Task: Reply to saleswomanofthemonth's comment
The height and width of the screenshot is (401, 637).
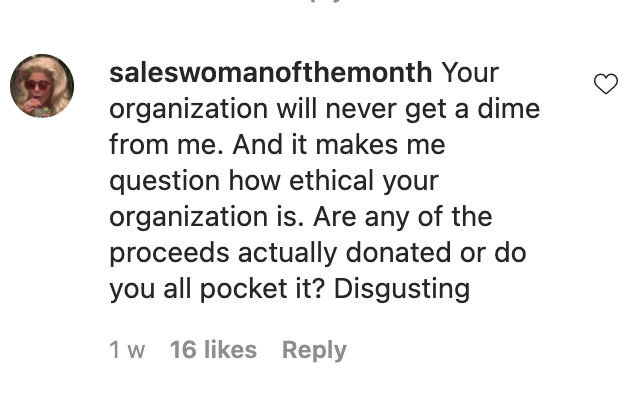Action: click(x=314, y=350)
